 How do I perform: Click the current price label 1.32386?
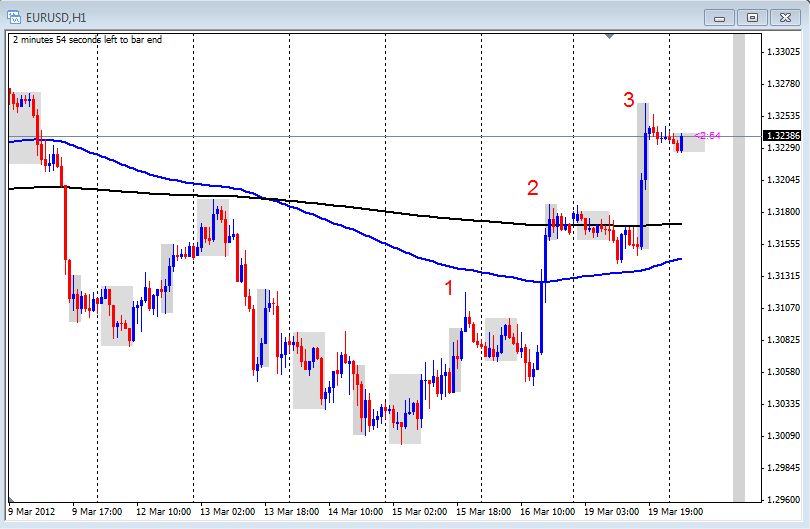tap(783, 136)
